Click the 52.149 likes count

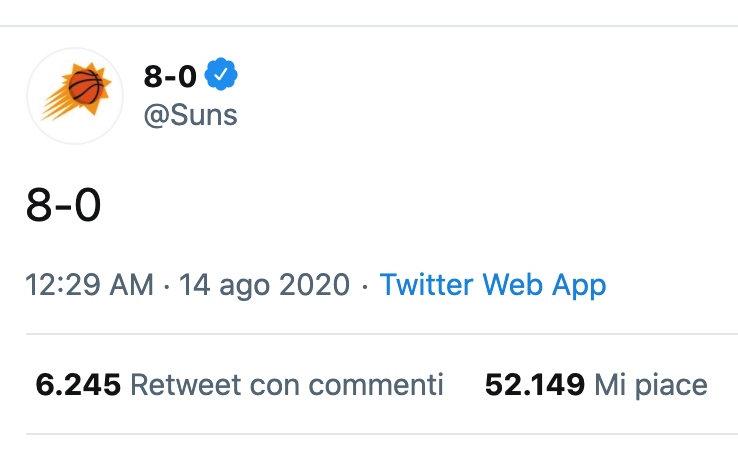(535, 384)
